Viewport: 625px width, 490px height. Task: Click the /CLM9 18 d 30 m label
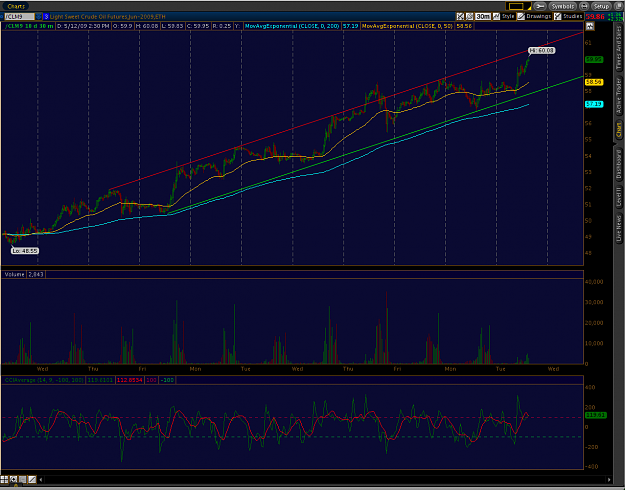29,26
